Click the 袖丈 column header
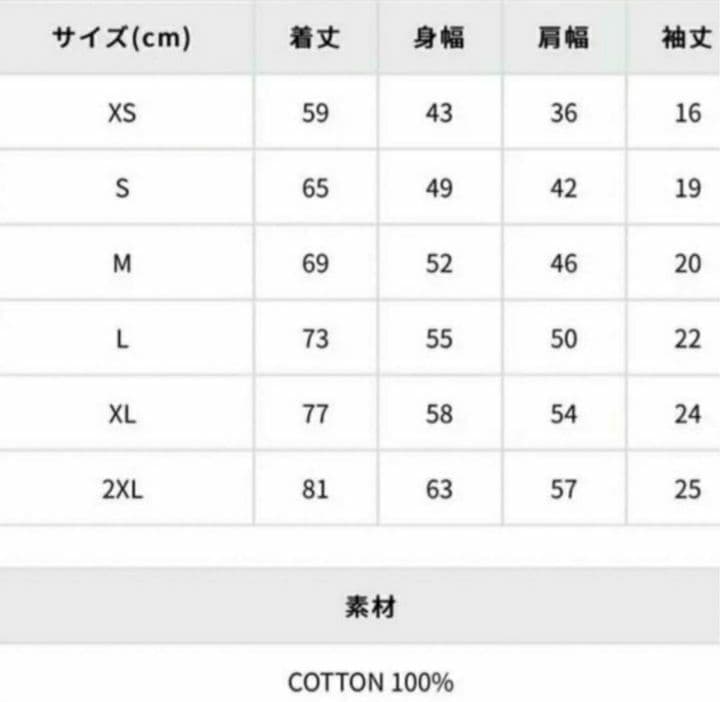This screenshot has width=720, height=702. click(687, 39)
